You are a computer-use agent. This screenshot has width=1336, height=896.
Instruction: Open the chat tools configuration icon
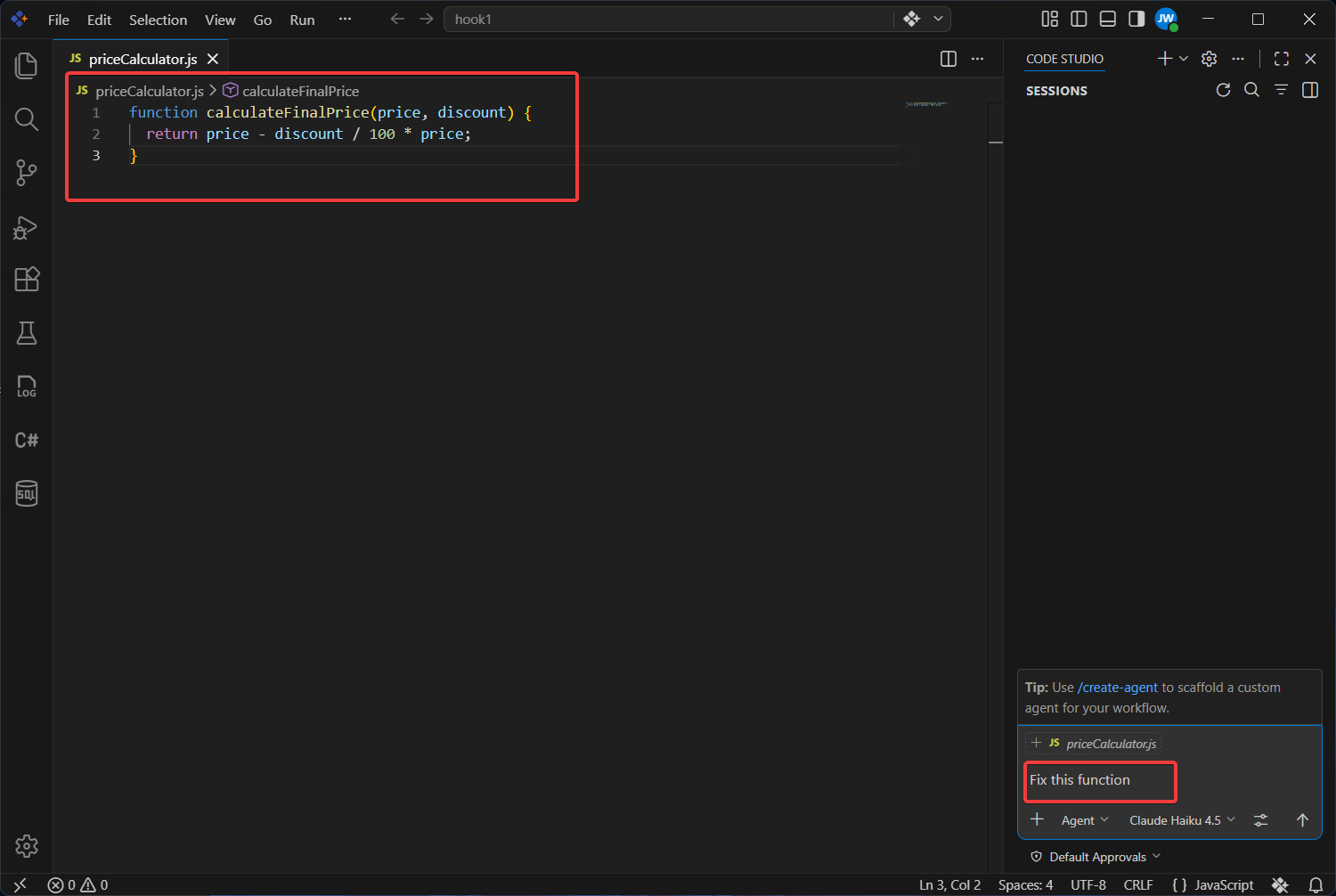click(1261, 820)
